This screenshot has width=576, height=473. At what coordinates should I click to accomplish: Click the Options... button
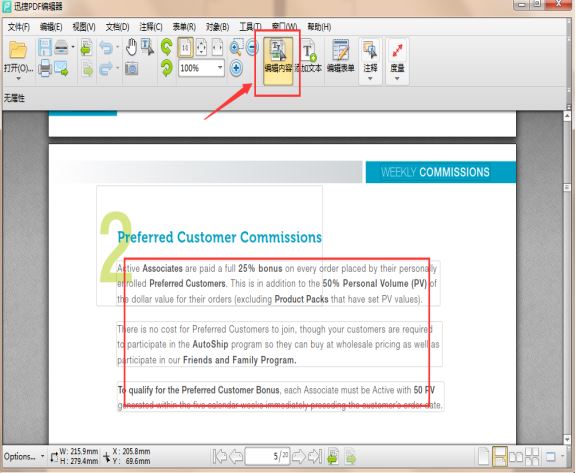point(20,456)
